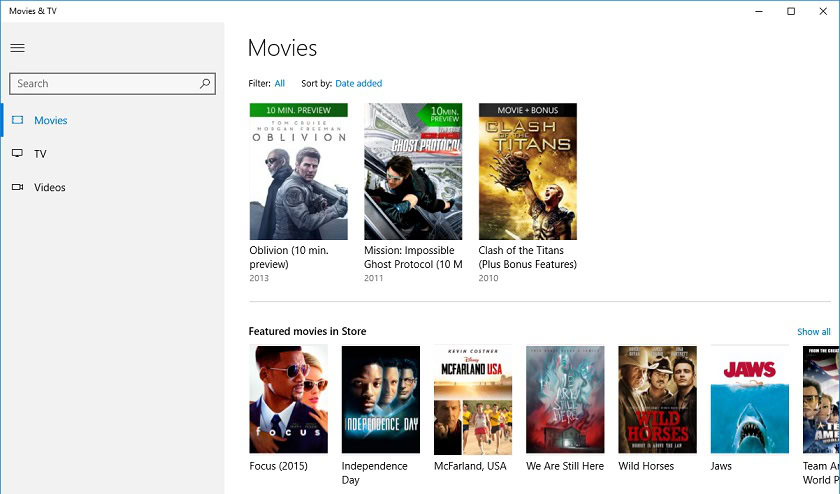Open the Filter: All dropdown
The image size is (840, 494).
280,84
